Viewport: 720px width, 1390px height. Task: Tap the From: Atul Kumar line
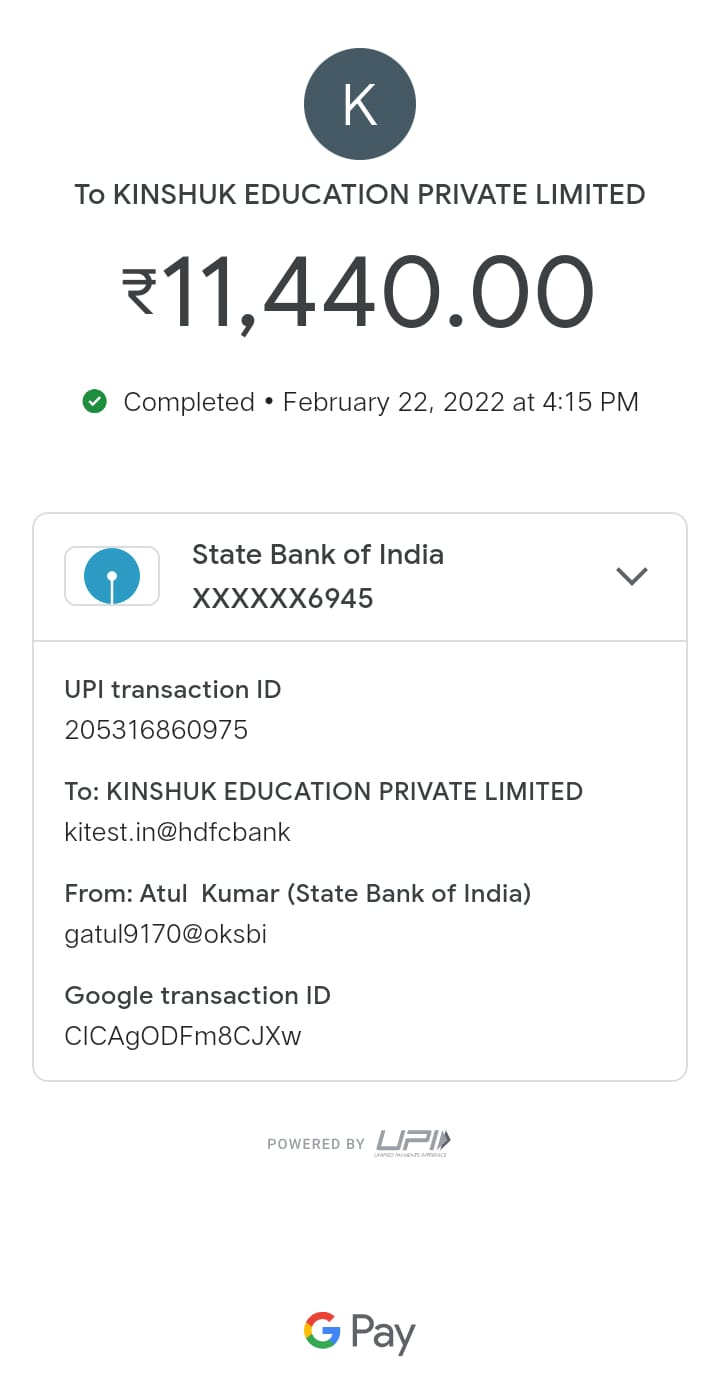[x=297, y=893]
